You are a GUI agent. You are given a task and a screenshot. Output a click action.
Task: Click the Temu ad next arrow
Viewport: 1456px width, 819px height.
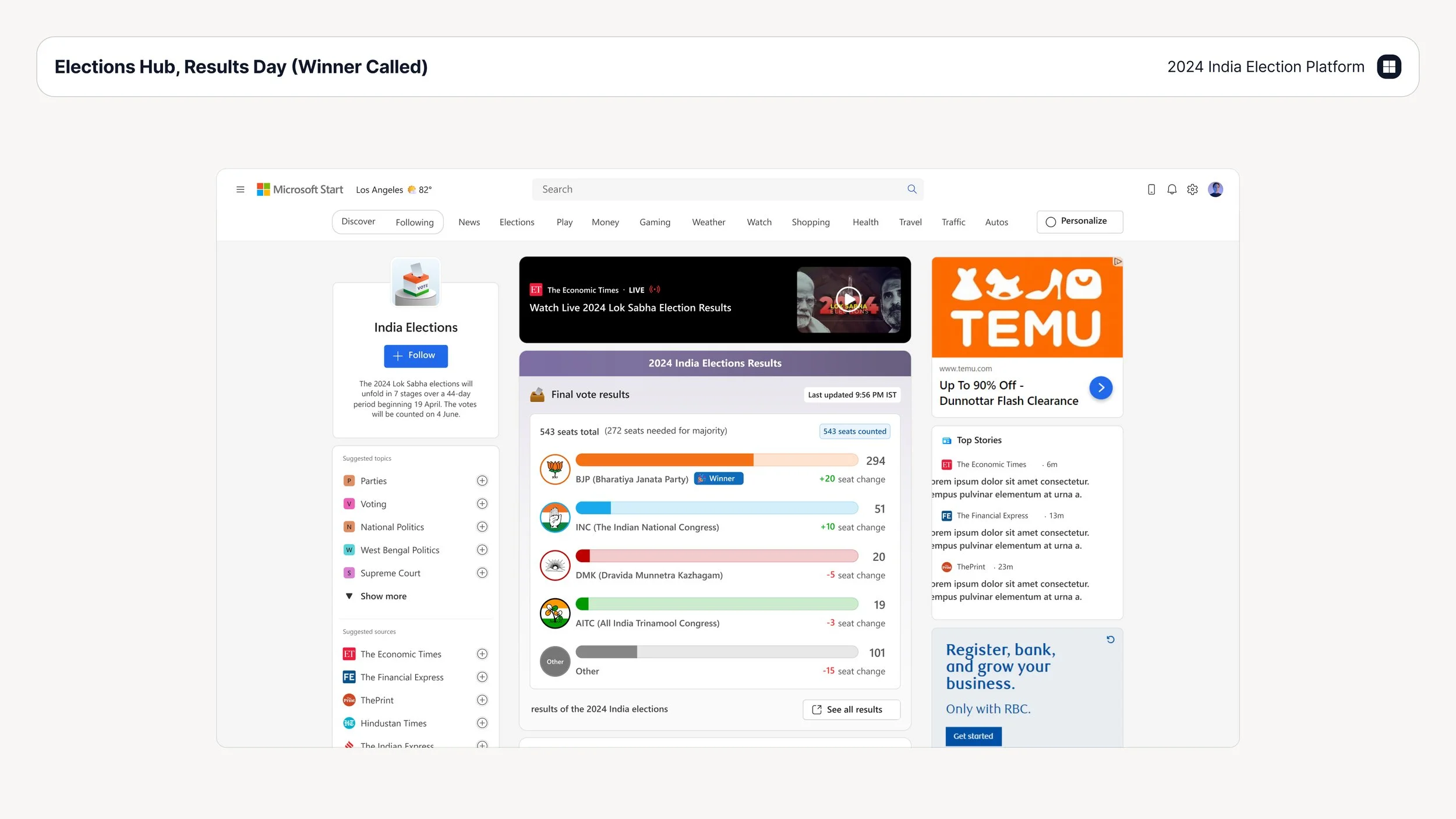point(1100,388)
